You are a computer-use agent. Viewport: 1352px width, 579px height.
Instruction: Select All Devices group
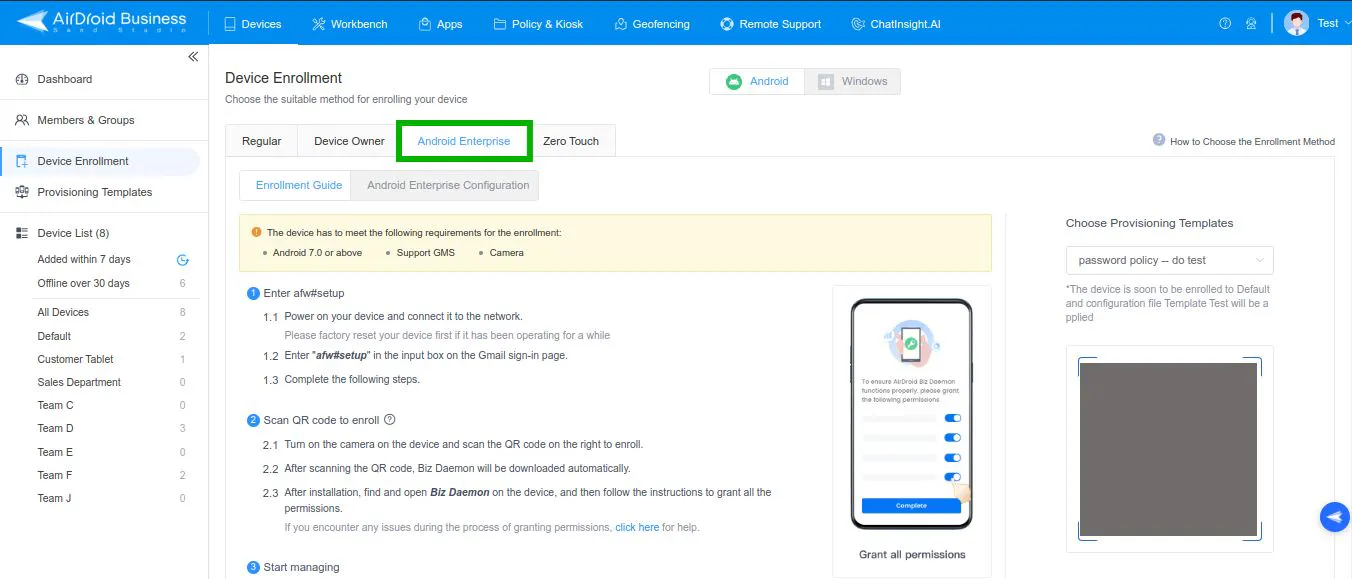(x=63, y=312)
